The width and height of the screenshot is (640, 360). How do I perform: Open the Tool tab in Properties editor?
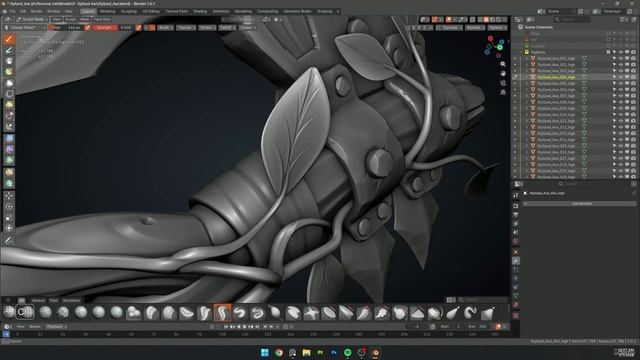tap(516, 195)
